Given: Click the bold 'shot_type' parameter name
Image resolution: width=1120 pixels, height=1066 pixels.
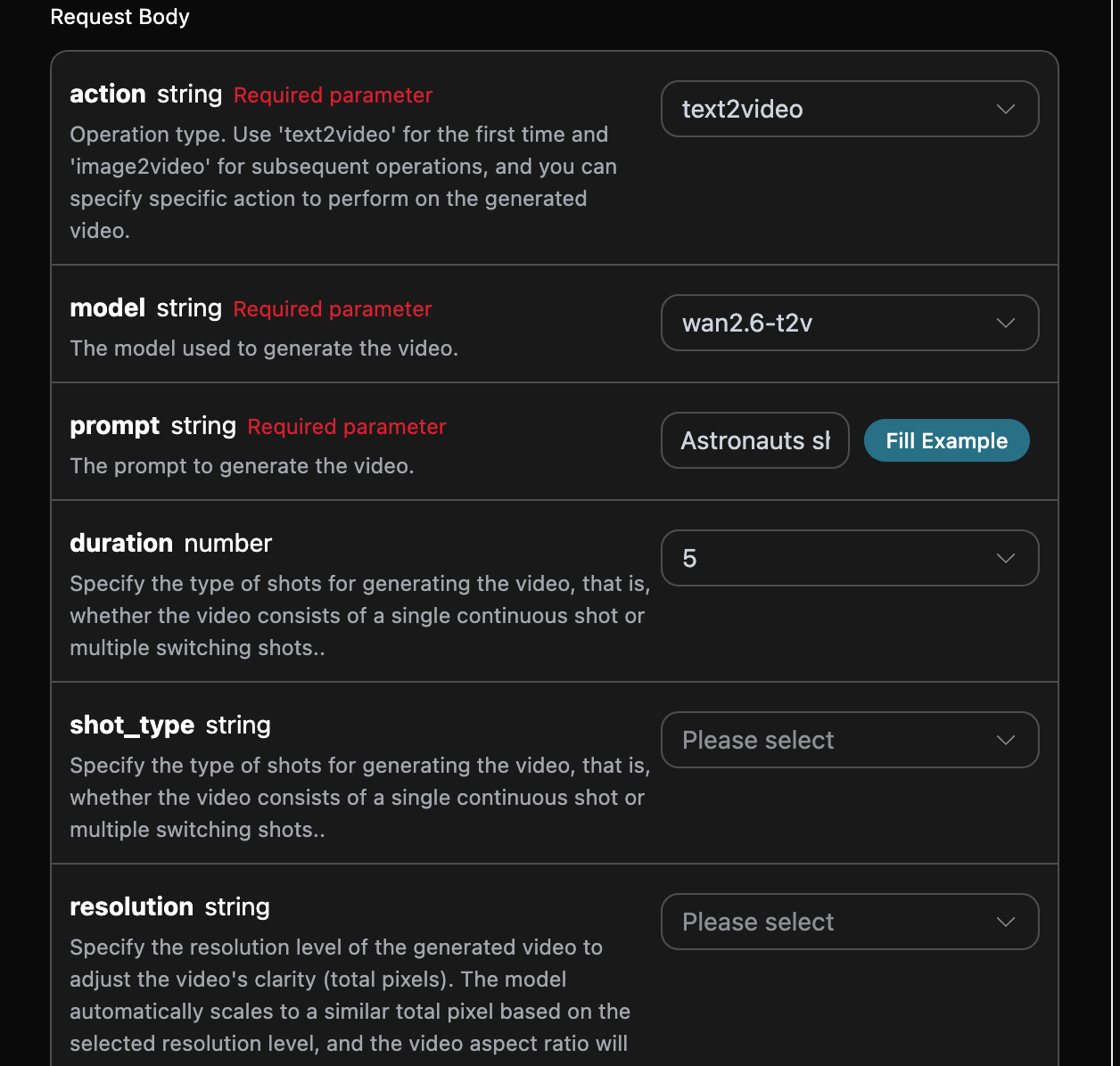Looking at the screenshot, I should [132, 726].
